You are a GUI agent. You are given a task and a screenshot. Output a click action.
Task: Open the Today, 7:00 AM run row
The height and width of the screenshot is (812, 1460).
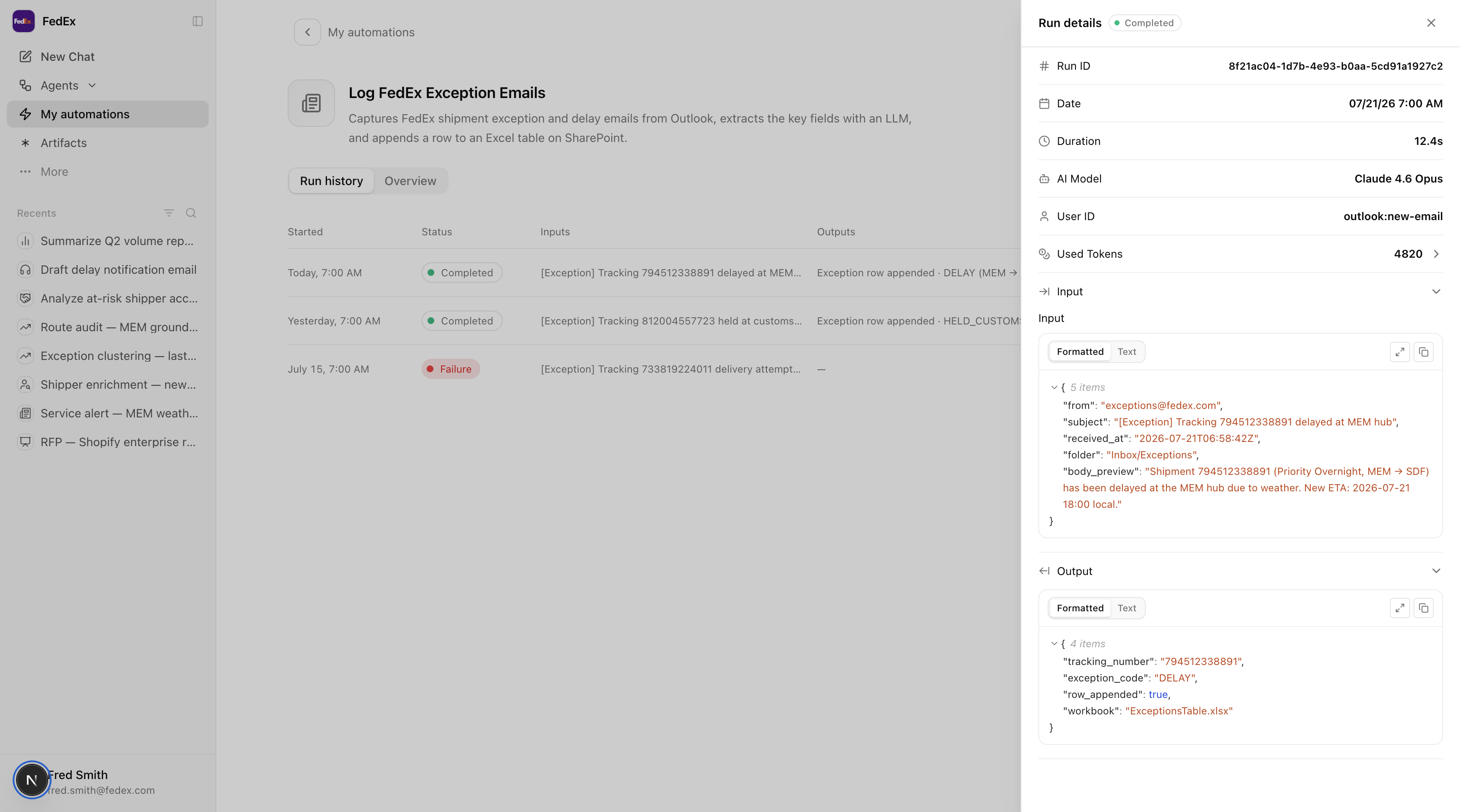click(x=654, y=272)
